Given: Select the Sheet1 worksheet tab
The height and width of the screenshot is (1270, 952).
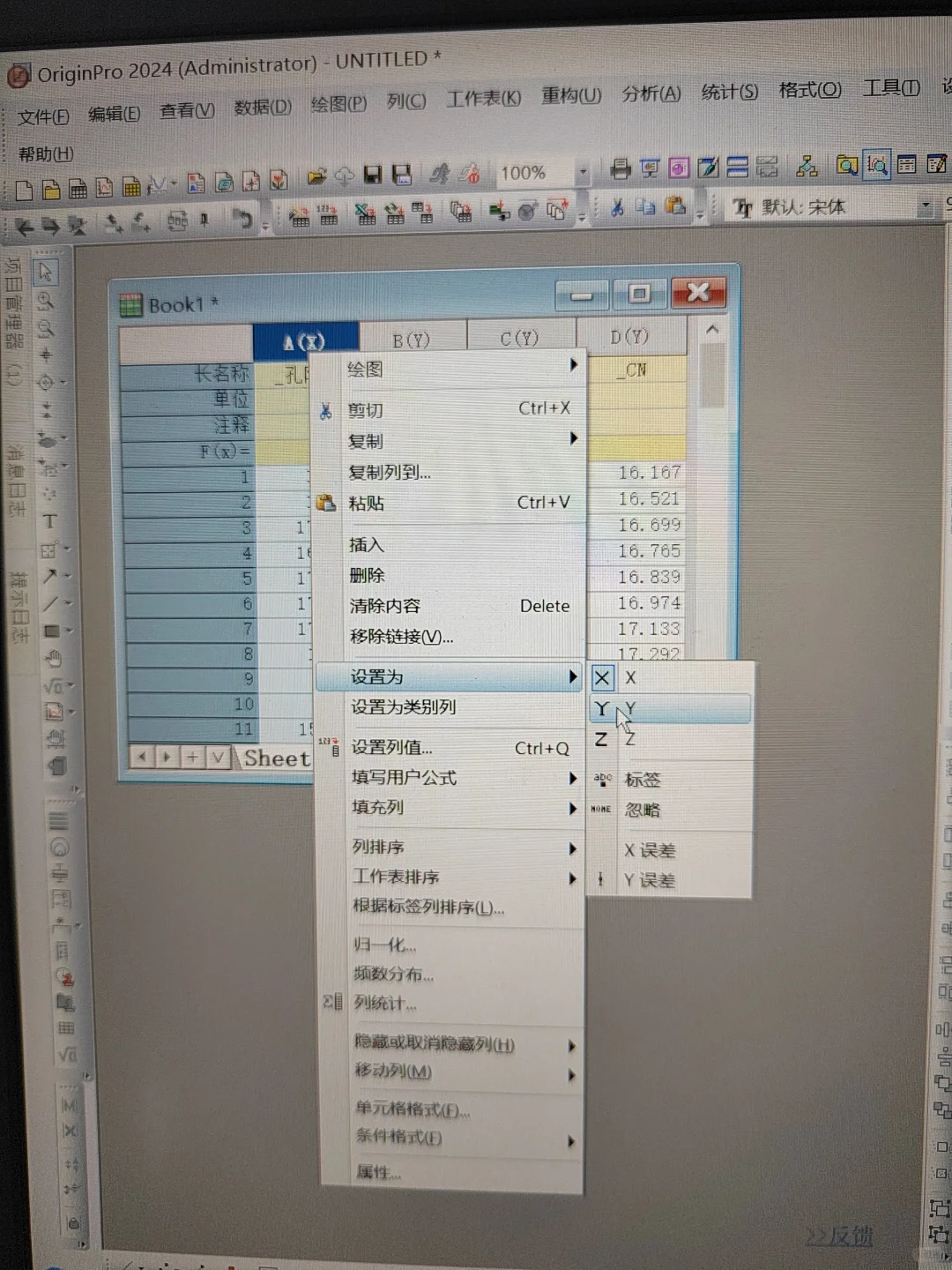Looking at the screenshot, I should coord(276,758).
